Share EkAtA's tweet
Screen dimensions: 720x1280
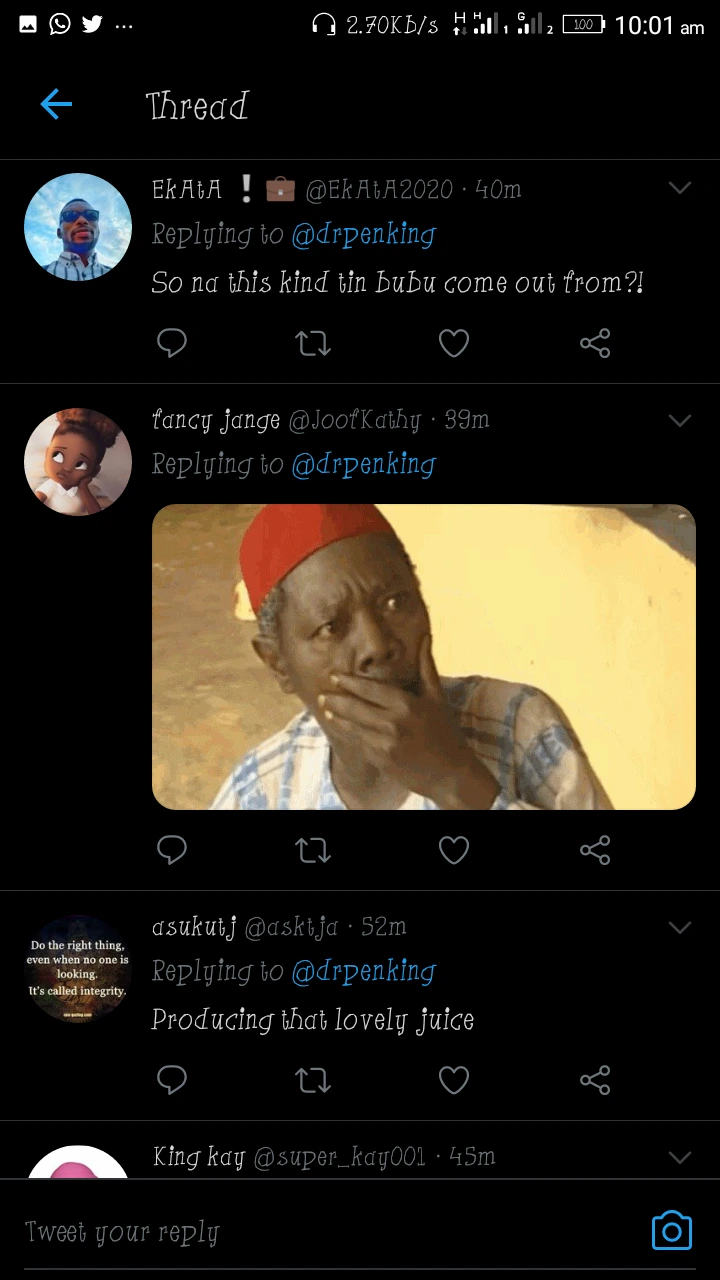[x=595, y=344]
